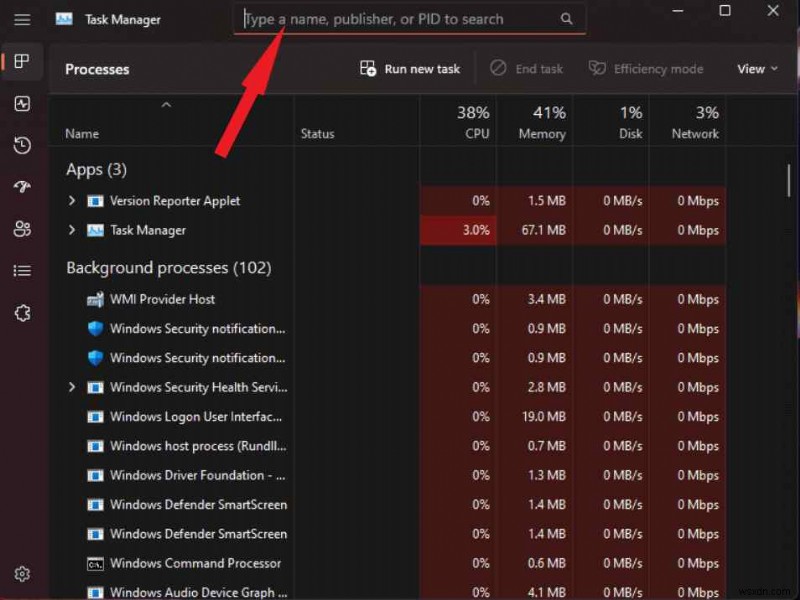Select the Processes page icon

click(22, 61)
